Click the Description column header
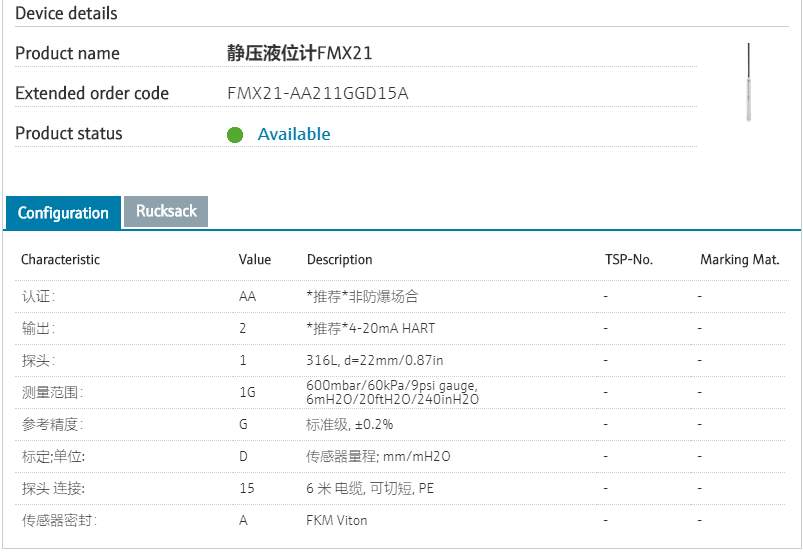 [x=339, y=260]
